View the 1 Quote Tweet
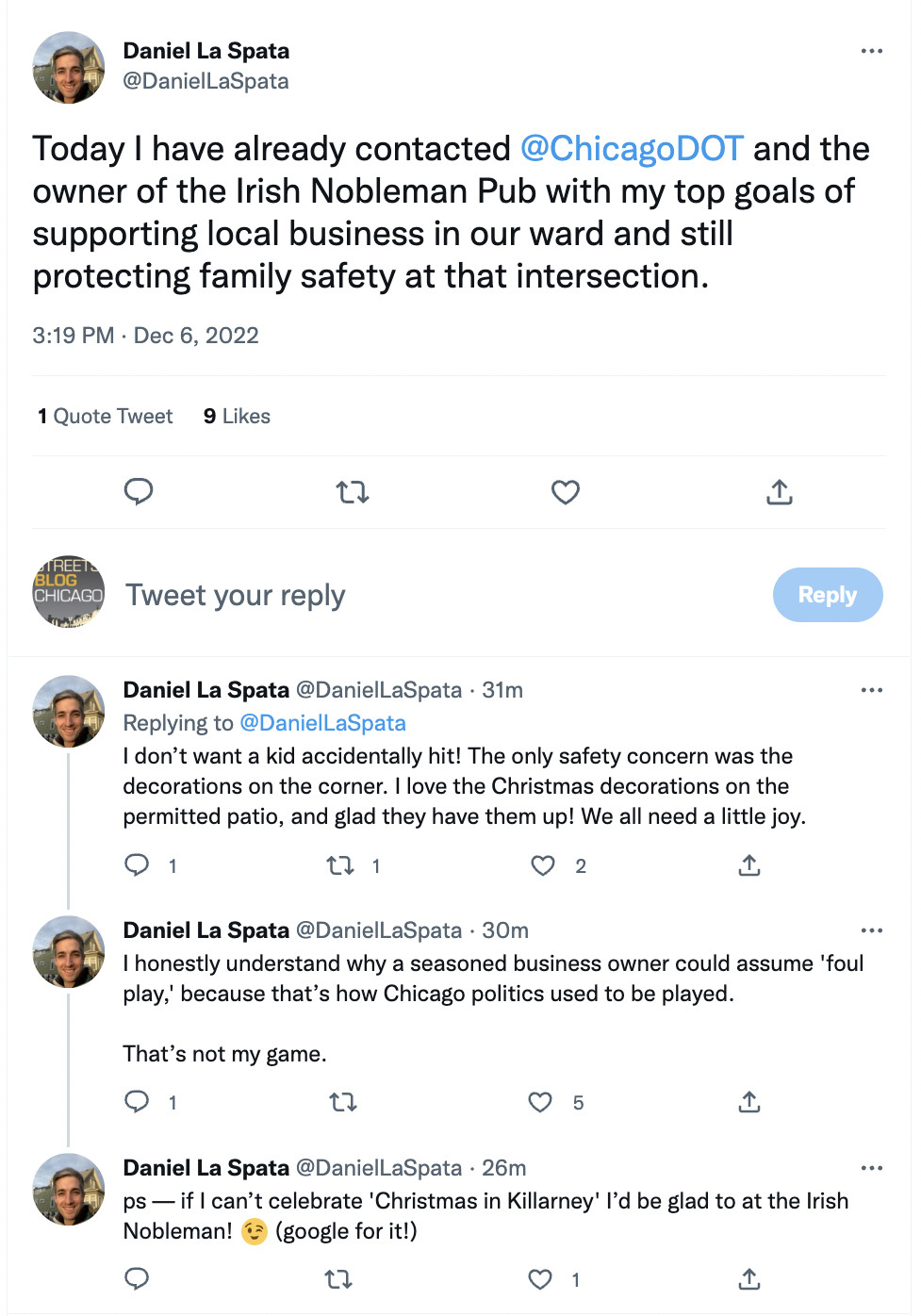Screen dimensions: 921x1316 [x=106, y=417]
